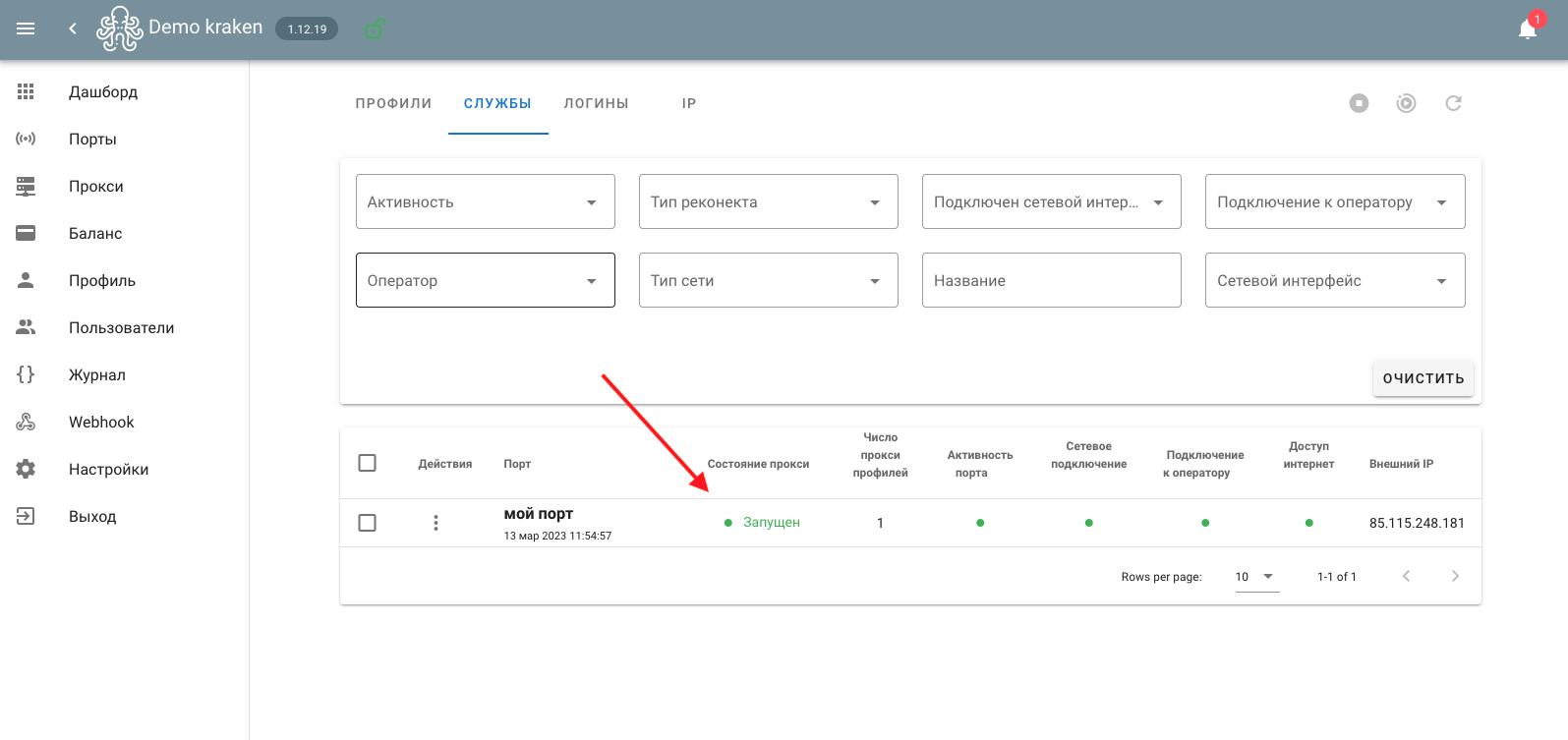Viewport: 1568px width, 740px height.
Task: Click the Название input field
Action: click(1052, 280)
